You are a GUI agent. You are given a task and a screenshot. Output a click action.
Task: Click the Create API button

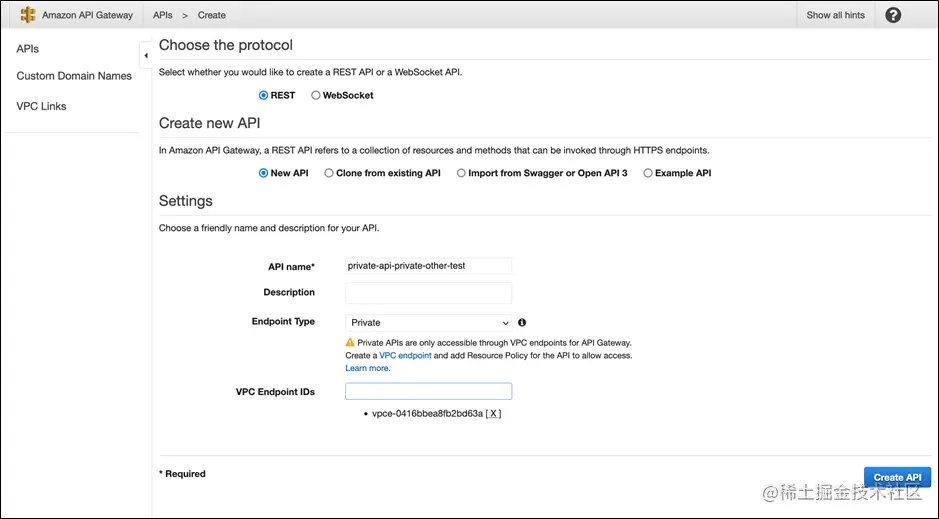[896, 478]
